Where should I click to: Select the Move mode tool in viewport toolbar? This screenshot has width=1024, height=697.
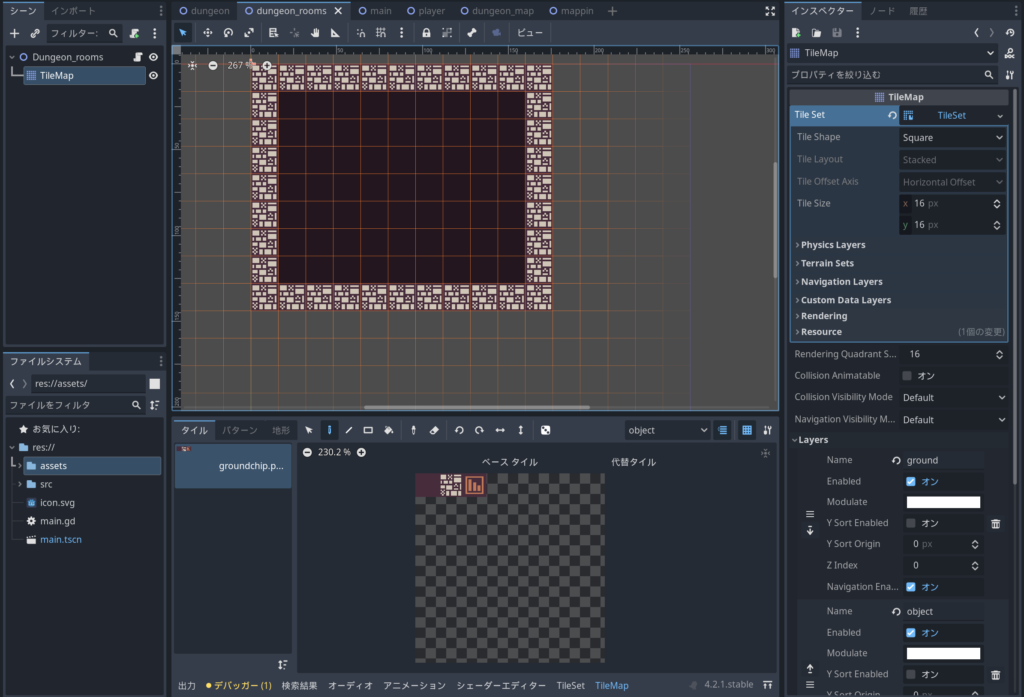208,33
